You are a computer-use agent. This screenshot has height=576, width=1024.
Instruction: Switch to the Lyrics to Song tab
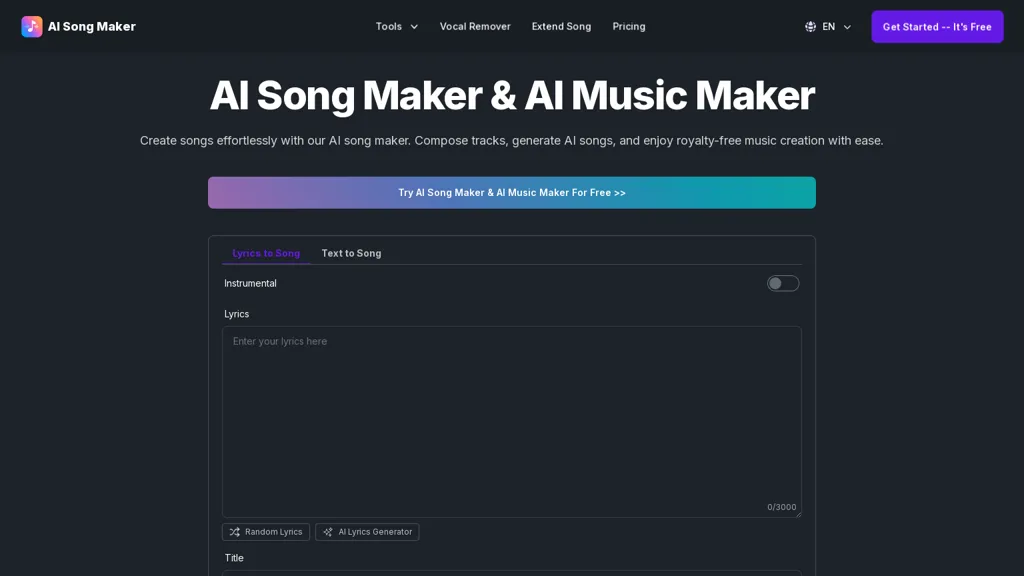point(266,253)
